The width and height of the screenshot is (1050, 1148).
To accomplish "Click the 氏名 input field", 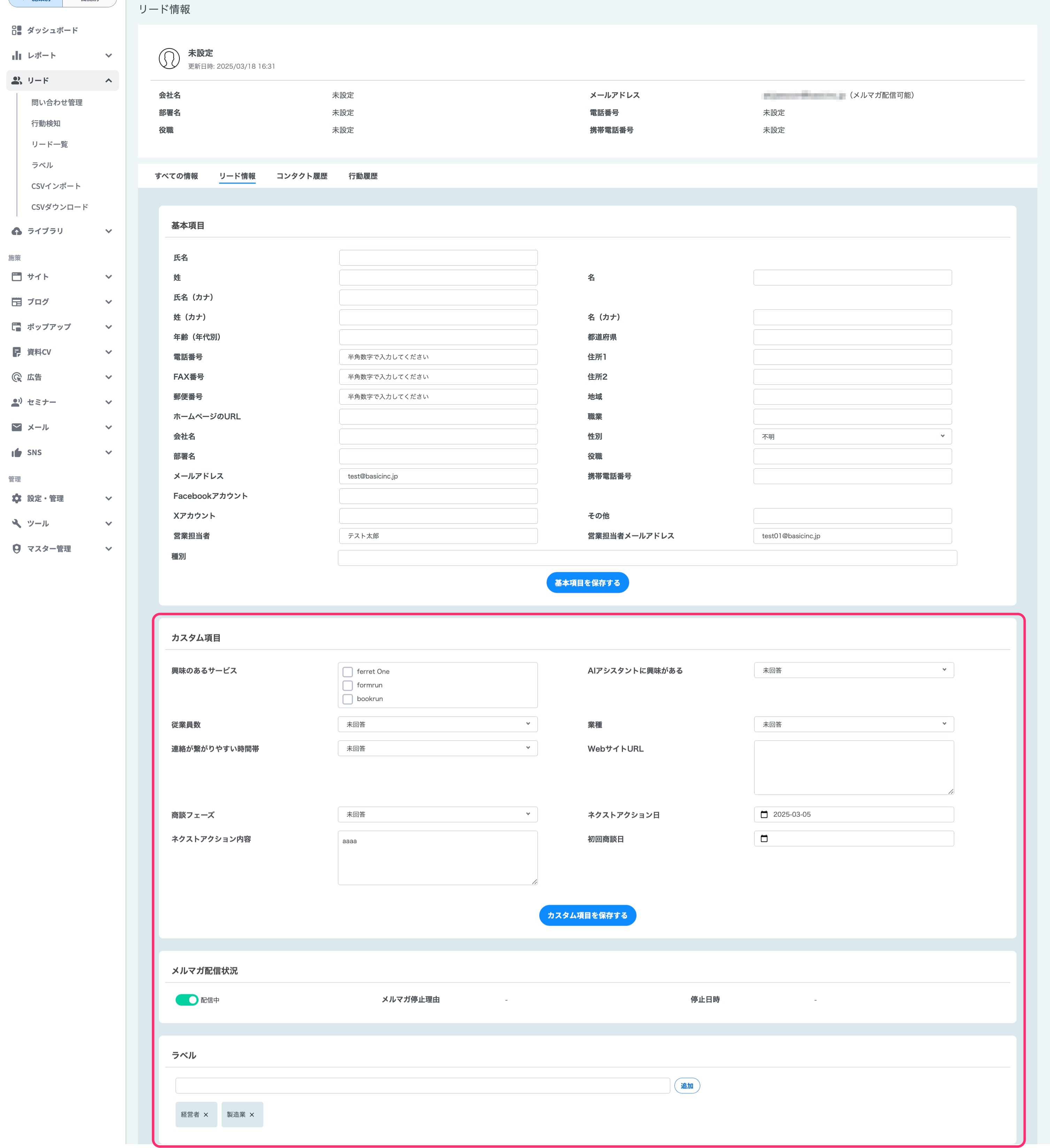I will pos(438,258).
